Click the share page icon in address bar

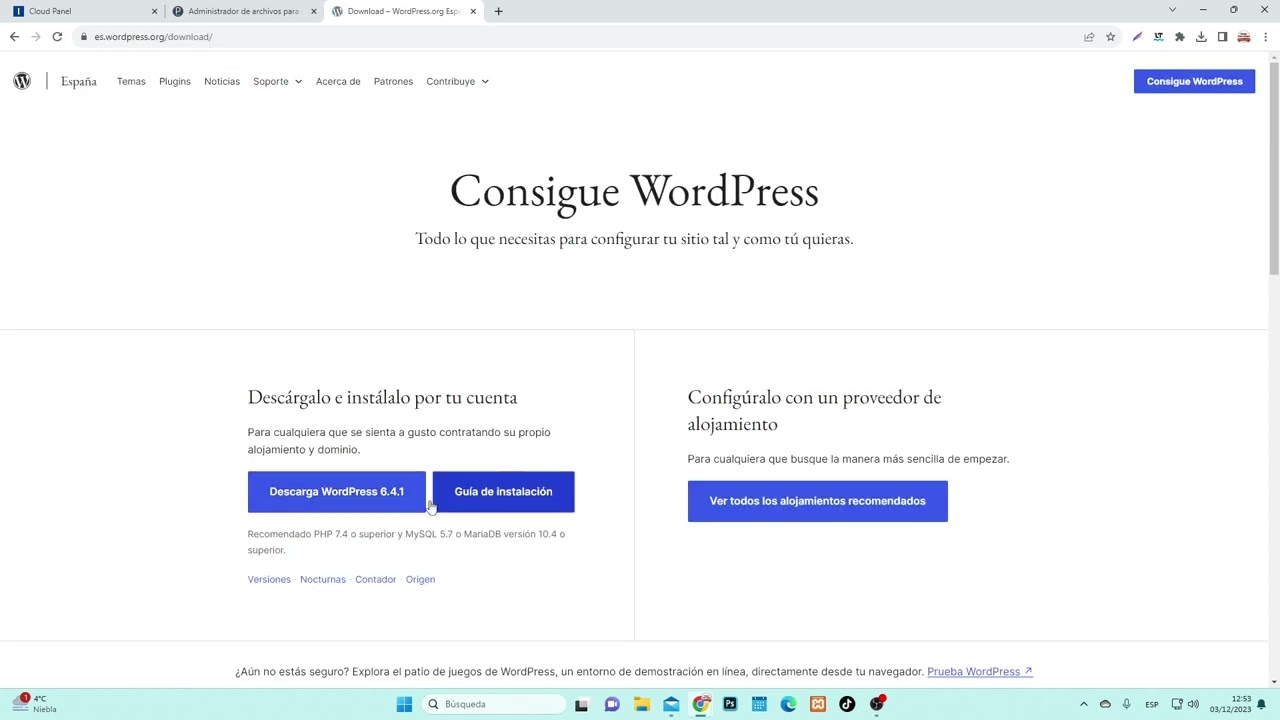[x=1089, y=37]
